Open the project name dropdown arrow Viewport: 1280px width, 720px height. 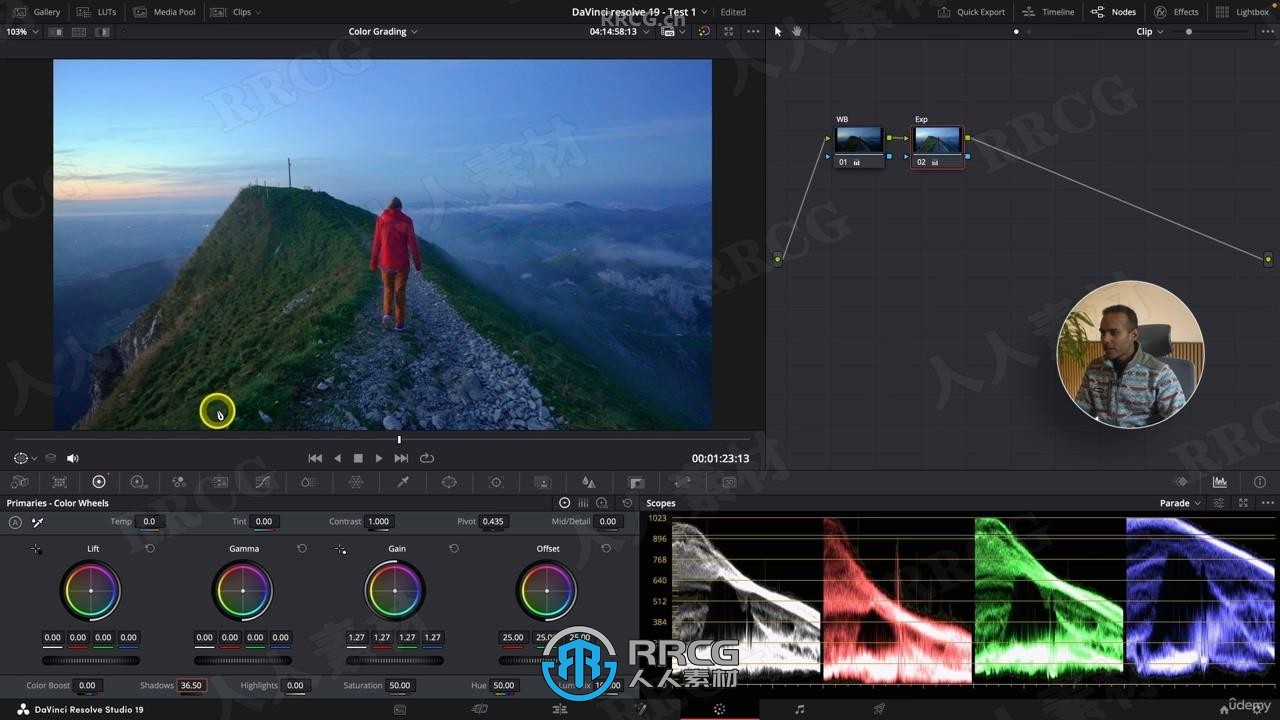point(704,12)
